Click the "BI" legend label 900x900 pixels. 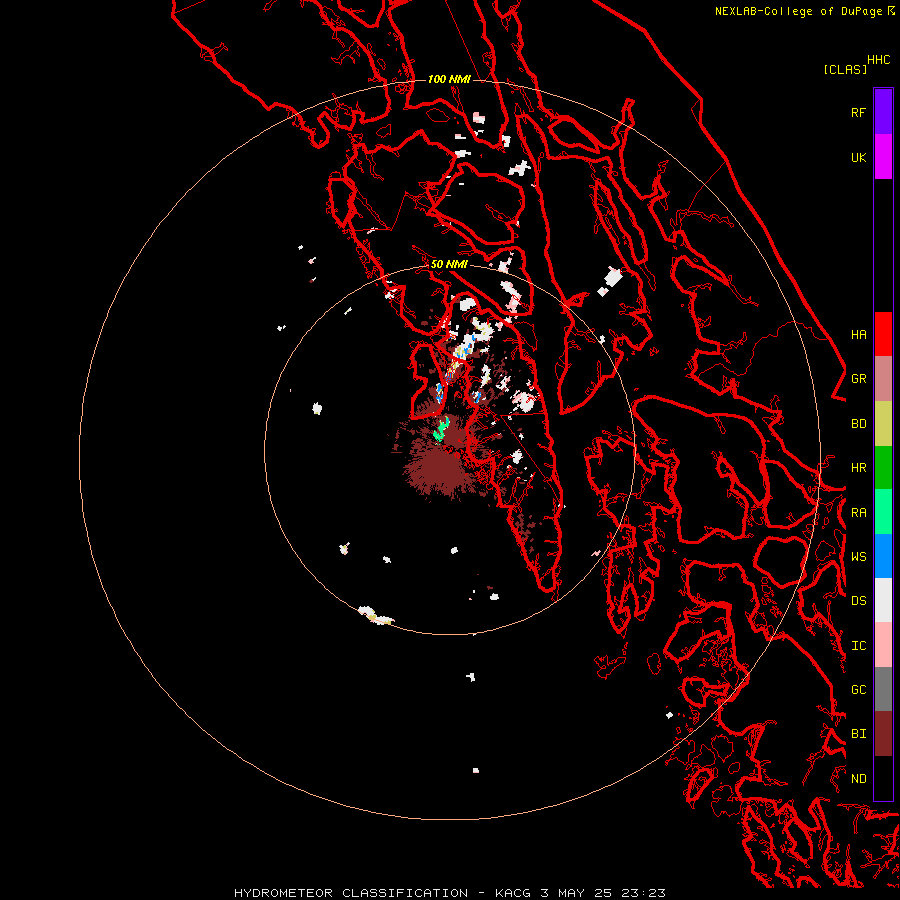coord(858,734)
